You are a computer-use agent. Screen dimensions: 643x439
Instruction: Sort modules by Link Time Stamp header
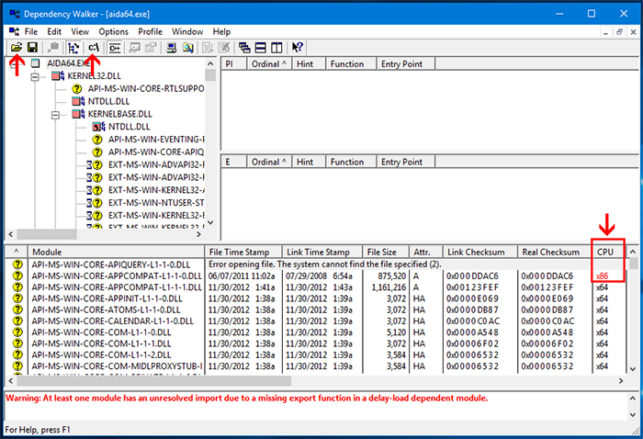click(322, 252)
